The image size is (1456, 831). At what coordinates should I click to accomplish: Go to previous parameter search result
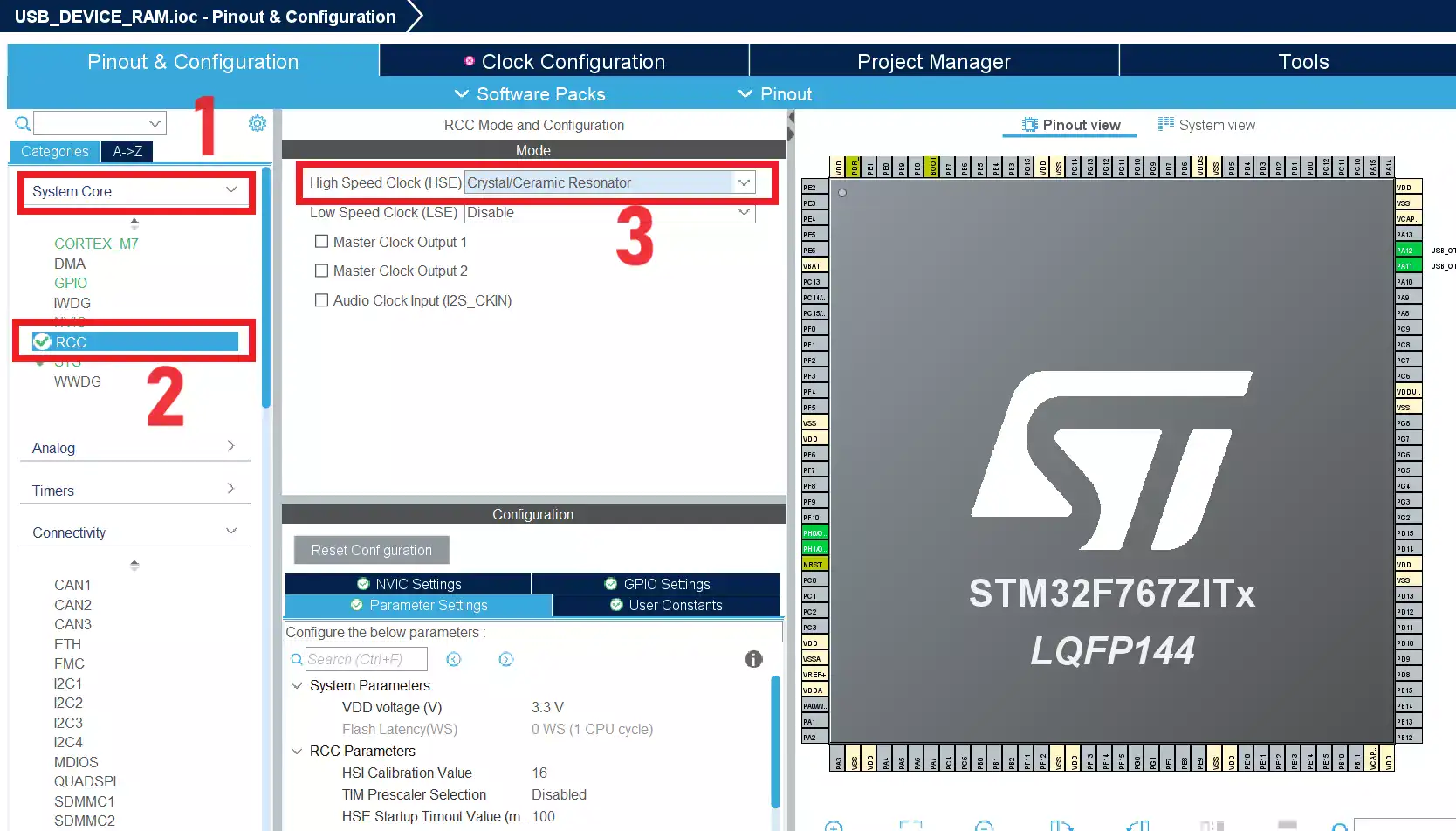(x=454, y=659)
